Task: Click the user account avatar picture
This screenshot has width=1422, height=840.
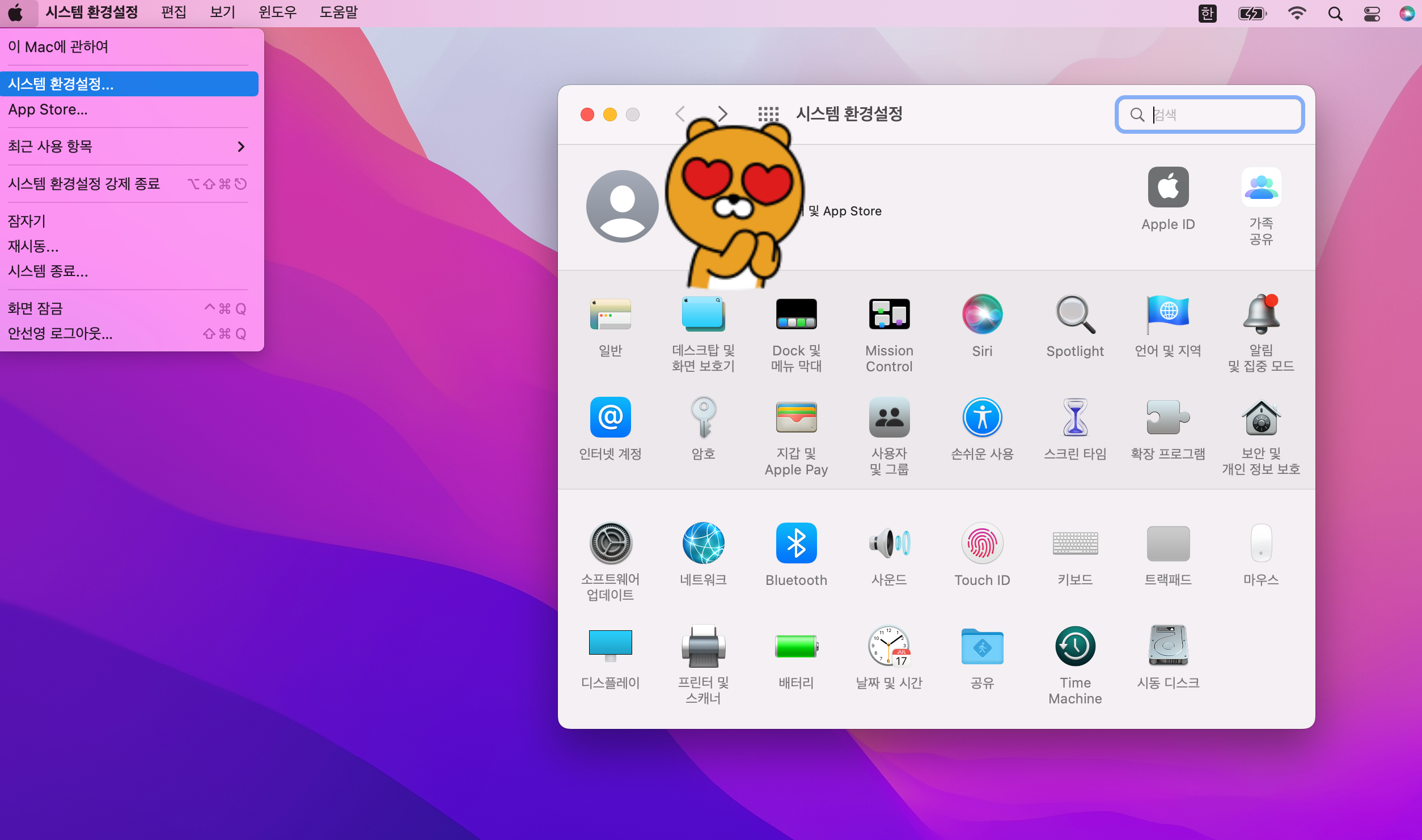Action: [x=622, y=206]
